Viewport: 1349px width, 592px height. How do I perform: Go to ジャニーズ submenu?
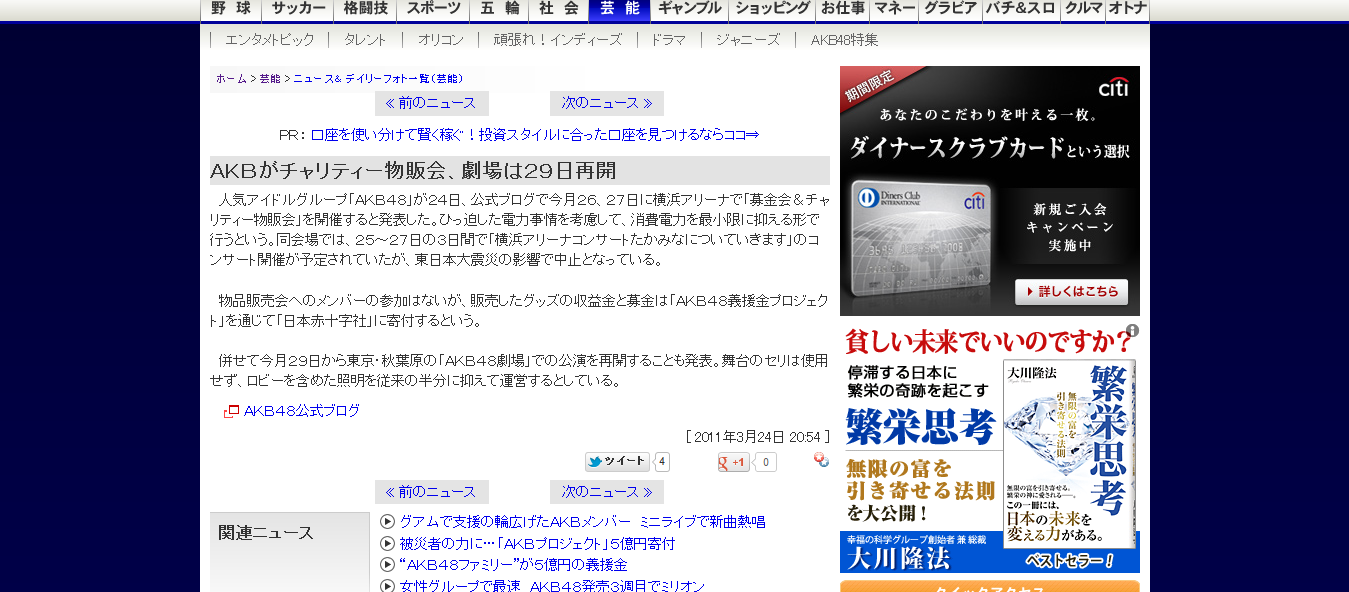(x=748, y=40)
